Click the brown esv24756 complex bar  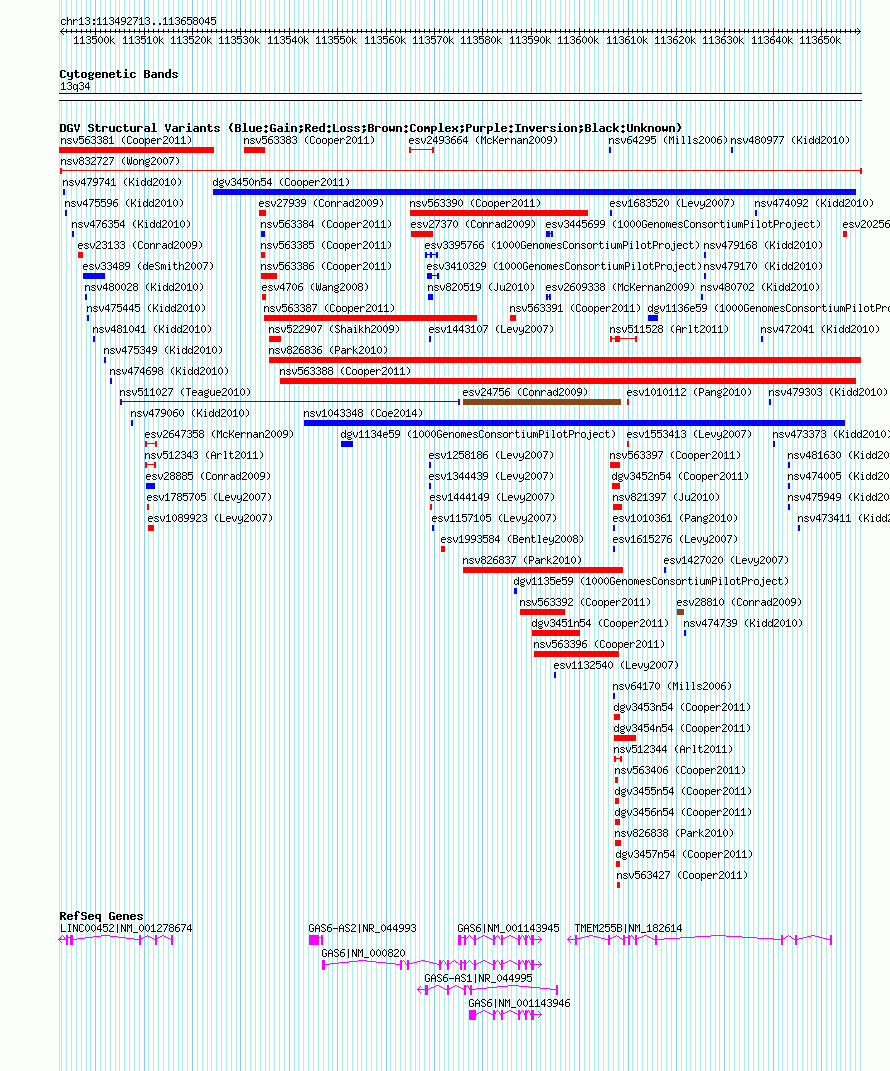[542, 402]
